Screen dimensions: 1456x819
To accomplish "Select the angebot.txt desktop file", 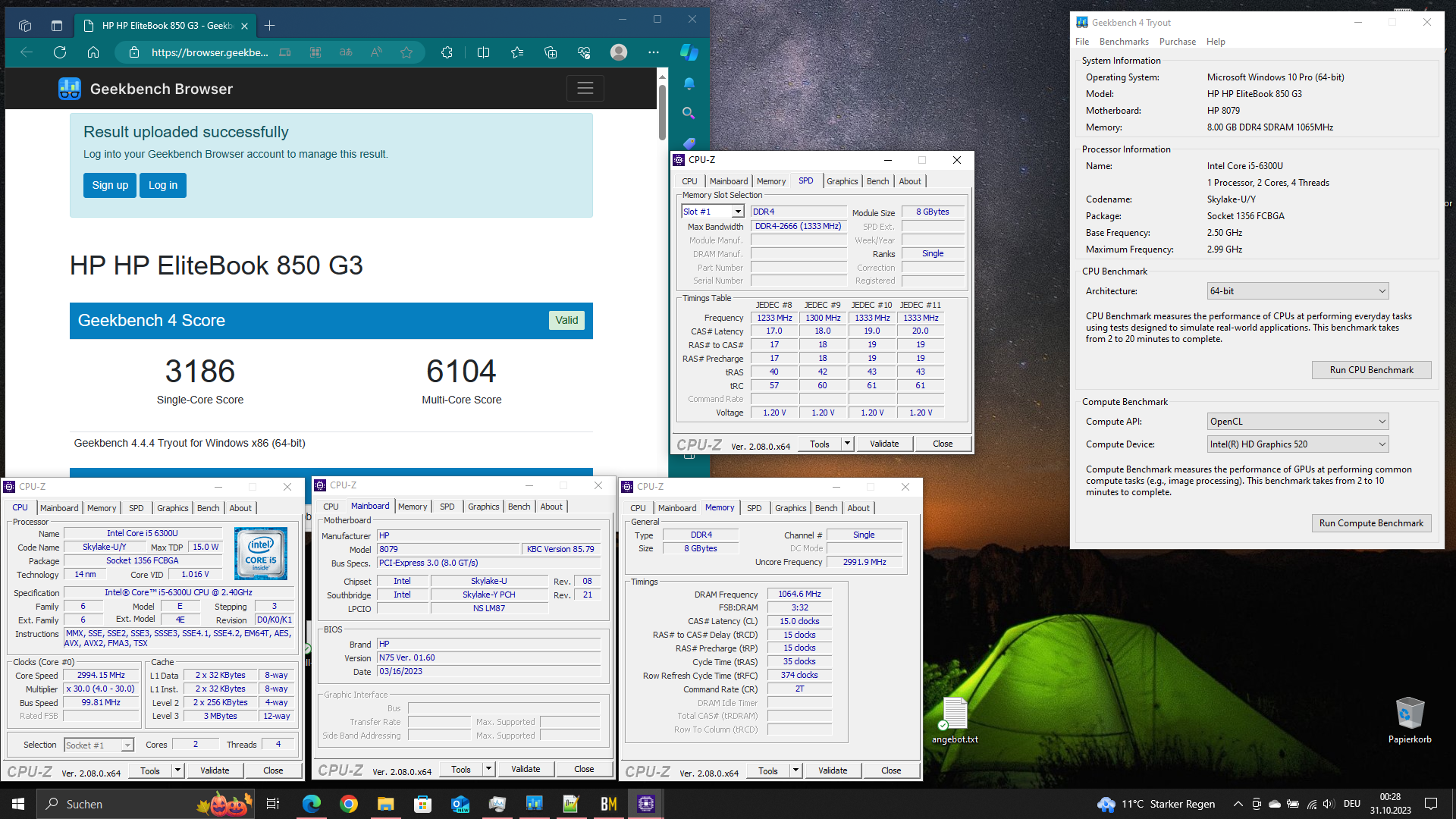I will tap(955, 720).
